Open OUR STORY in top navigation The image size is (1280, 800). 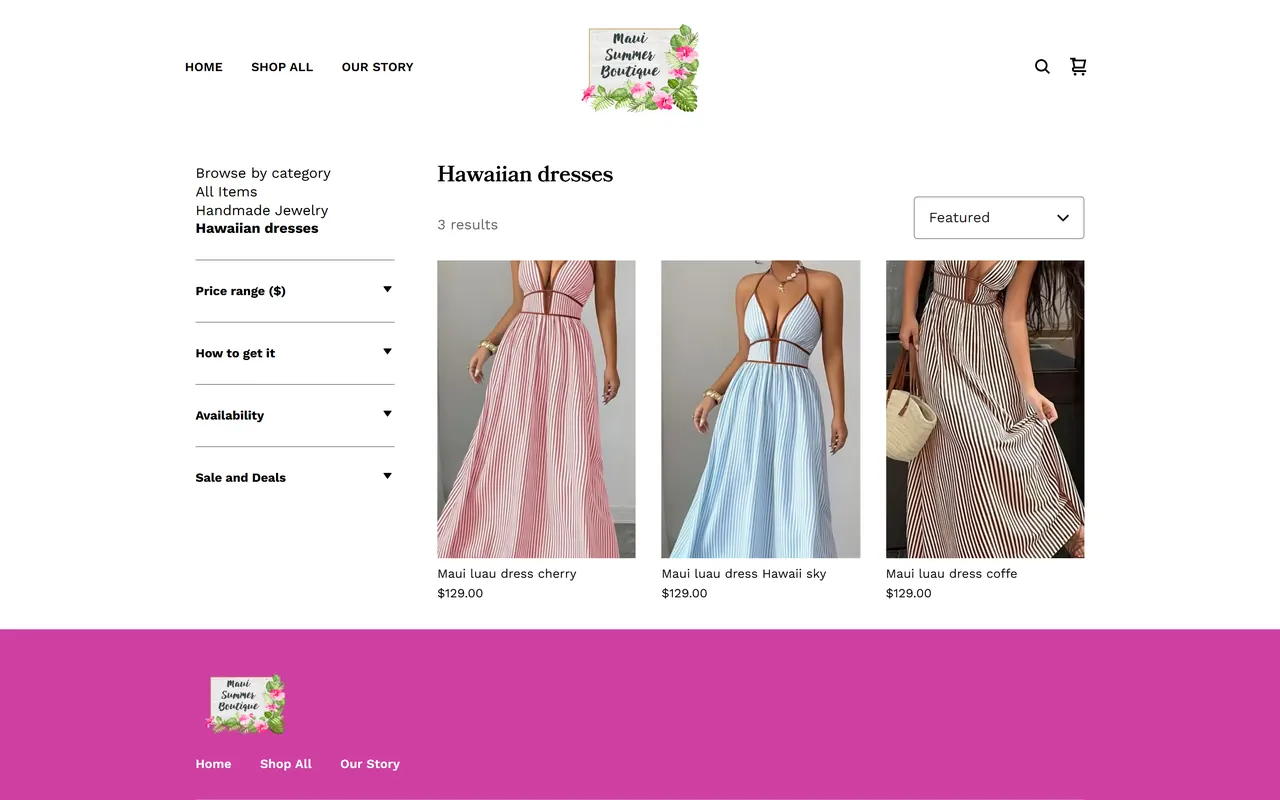coord(377,67)
